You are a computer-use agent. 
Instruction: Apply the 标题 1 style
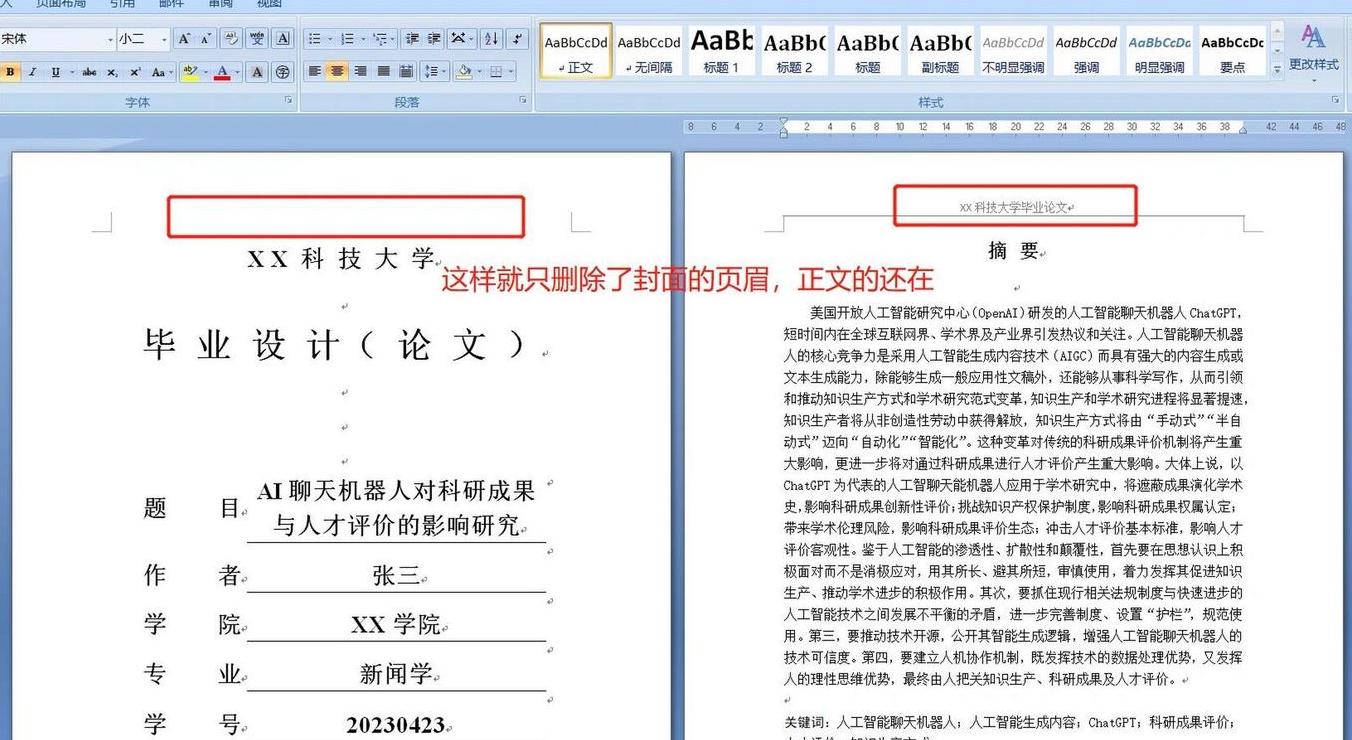[722, 51]
